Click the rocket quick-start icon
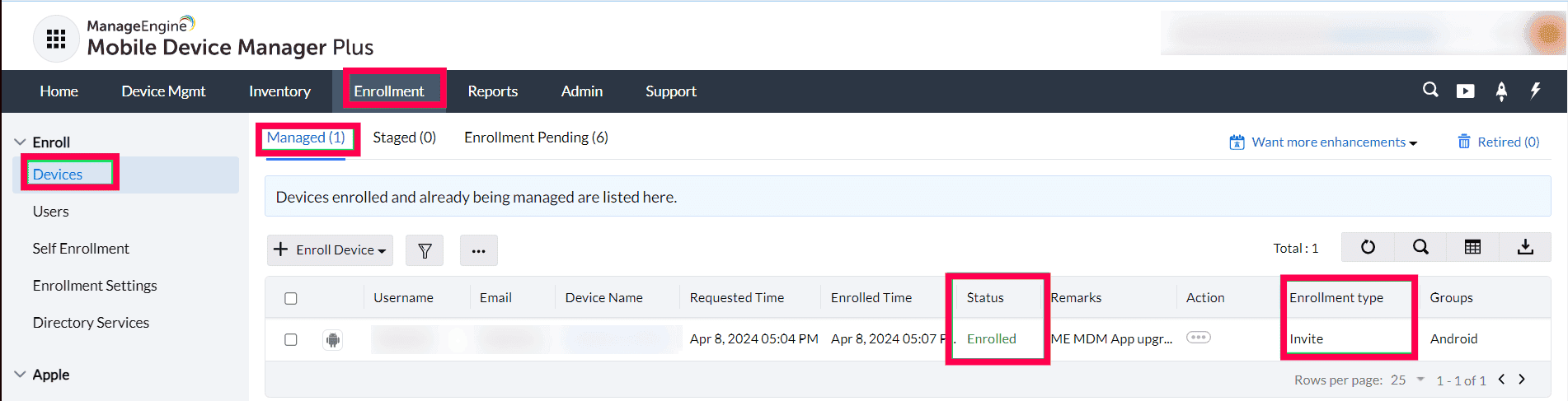This screenshot has width=1568, height=401. coord(1501,91)
